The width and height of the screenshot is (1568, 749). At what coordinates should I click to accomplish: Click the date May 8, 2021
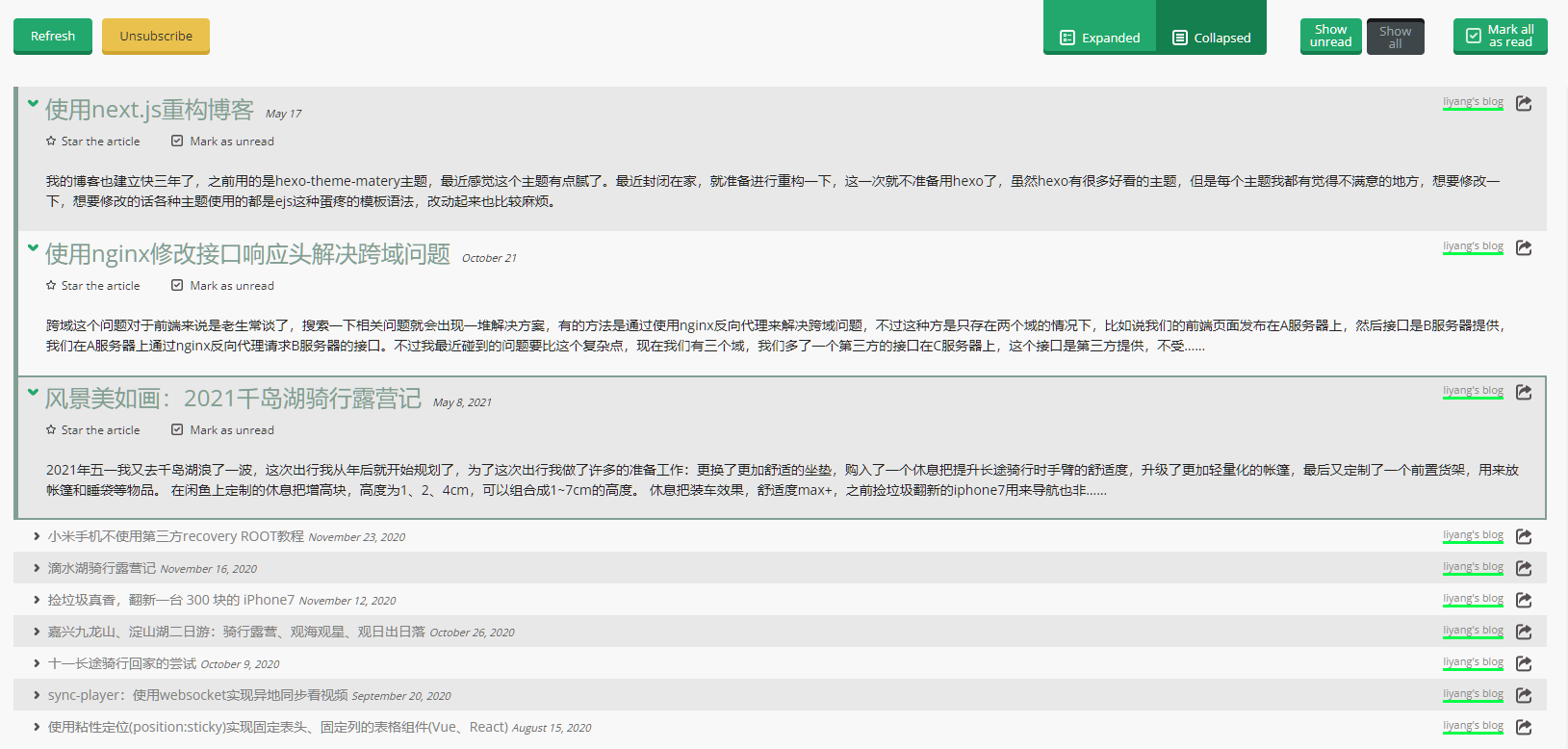[462, 402]
